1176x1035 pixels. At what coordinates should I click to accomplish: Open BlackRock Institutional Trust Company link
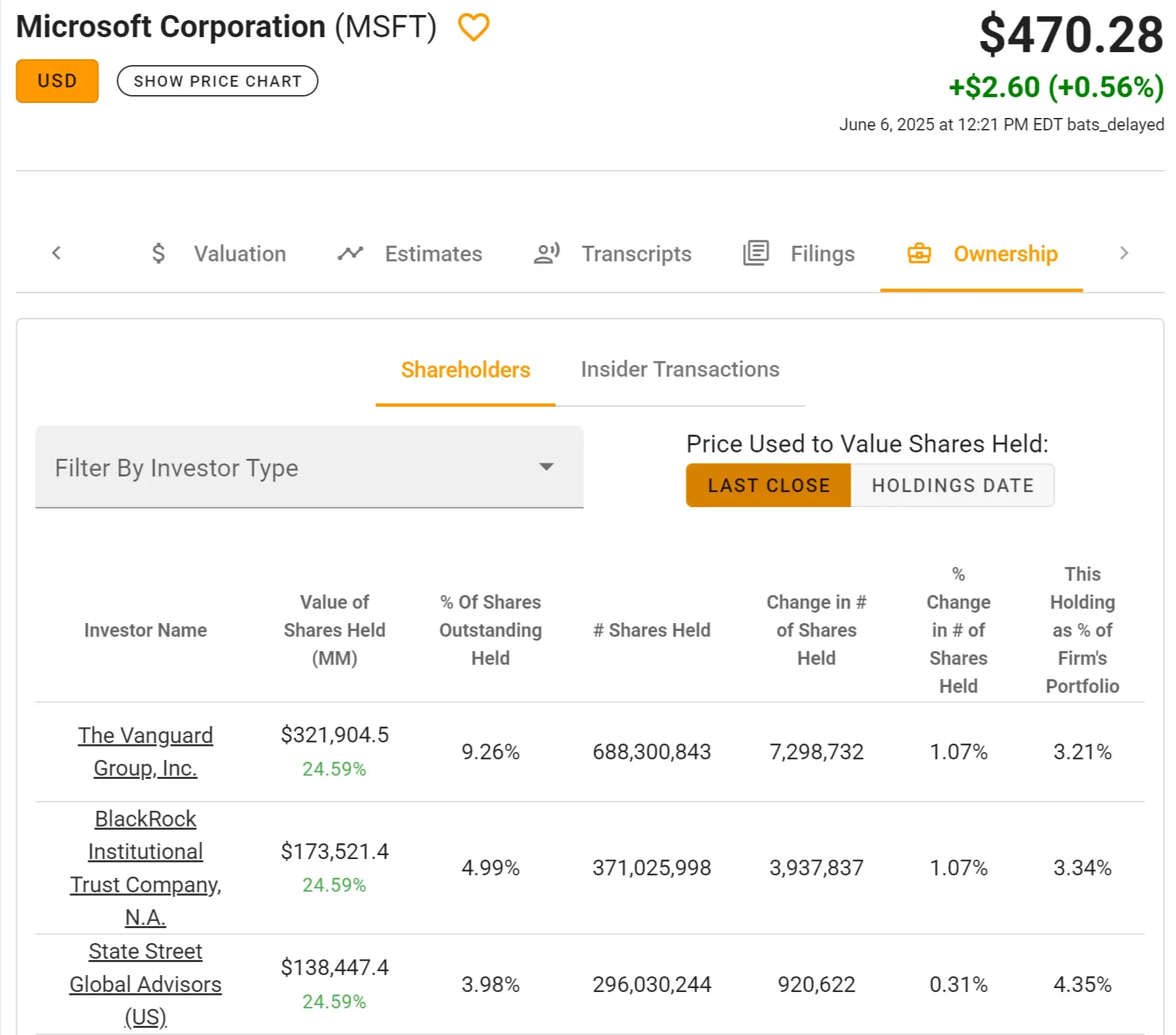(x=145, y=867)
